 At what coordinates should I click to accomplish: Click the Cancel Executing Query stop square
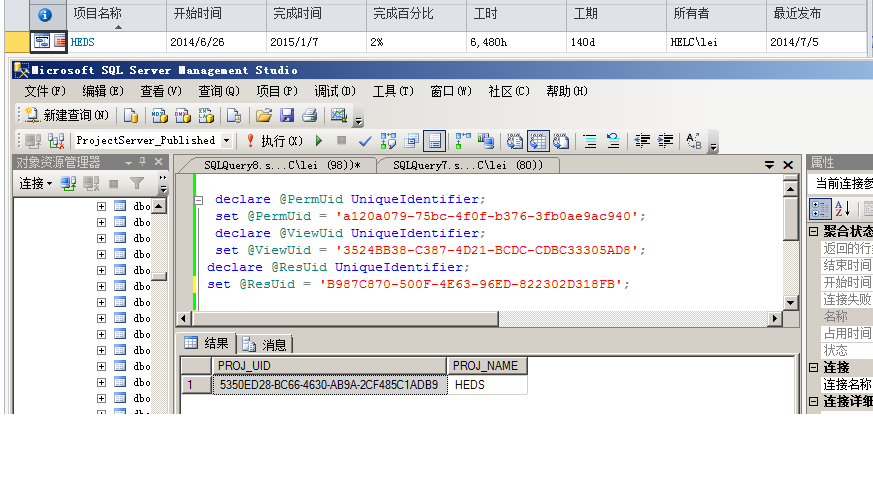341,141
